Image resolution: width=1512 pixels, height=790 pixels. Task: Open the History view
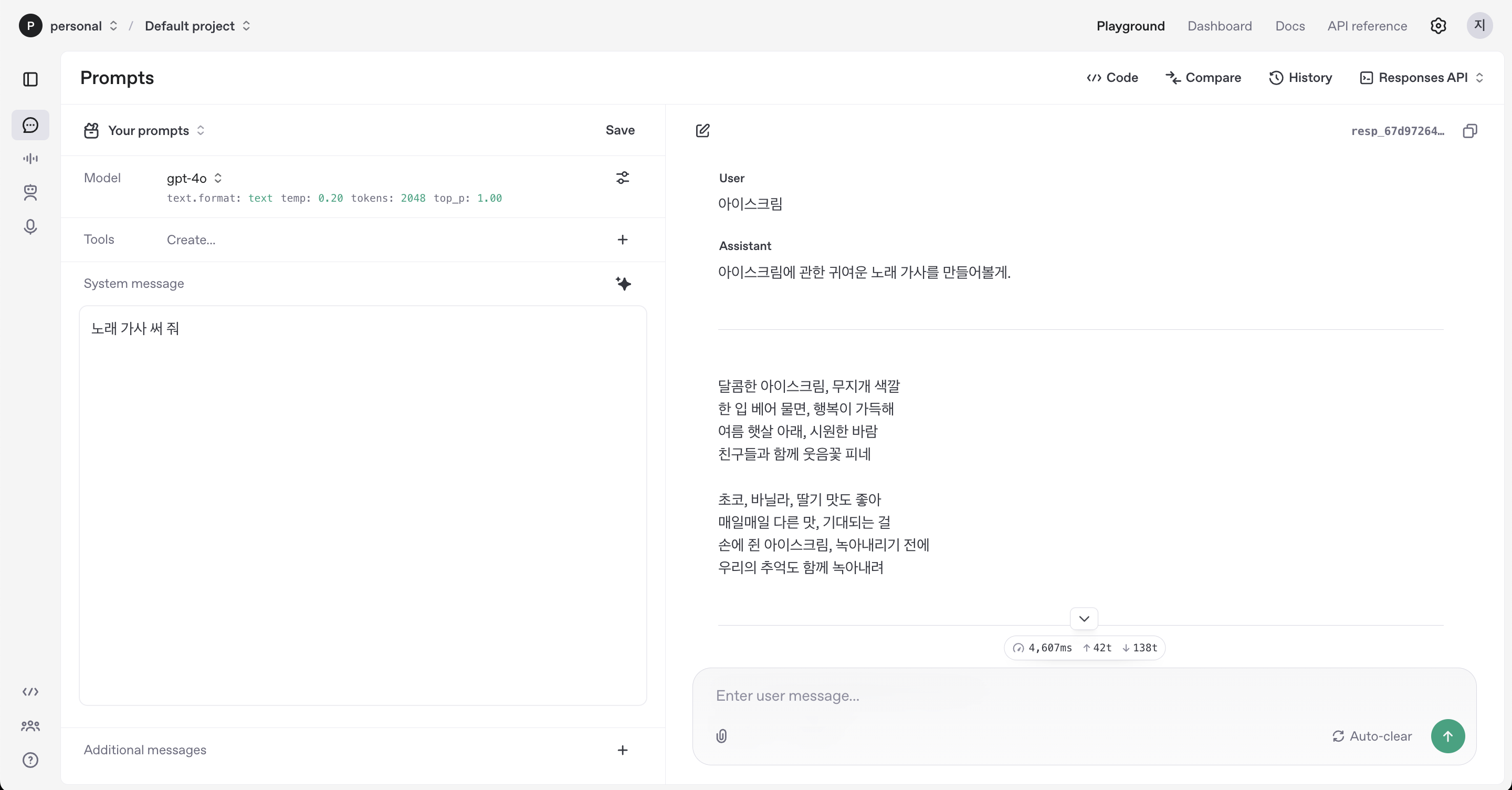[x=1300, y=78]
